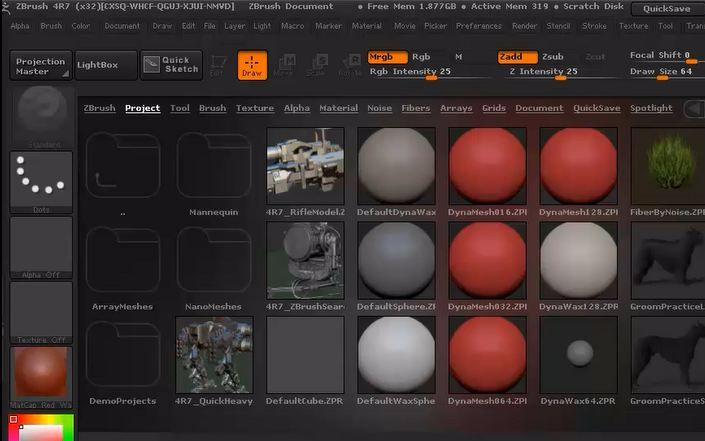Image resolution: width=705 pixels, height=441 pixels.
Task: Open the Document menu
Action: (122, 26)
